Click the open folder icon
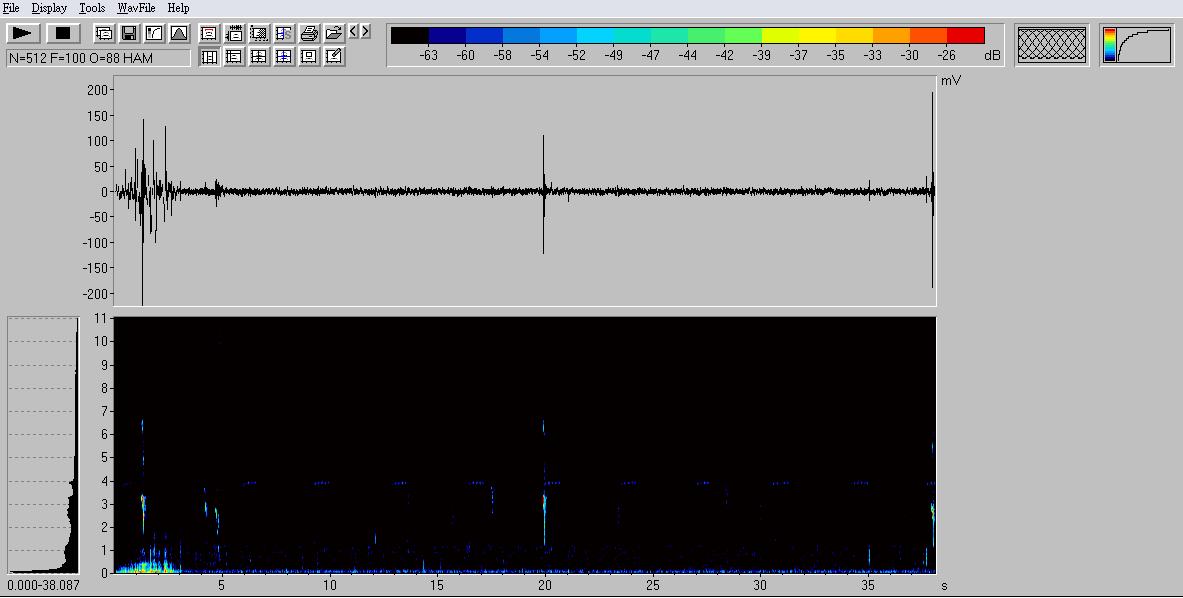1183x598 pixels. (x=334, y=33)
